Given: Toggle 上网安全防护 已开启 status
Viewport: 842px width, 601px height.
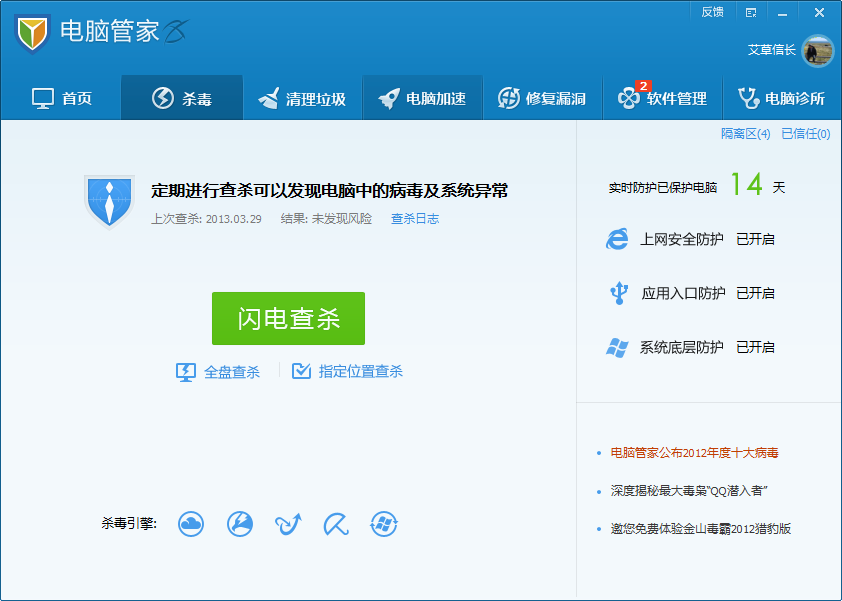Looking at the screenshot, I should click(x=755, y=239).
